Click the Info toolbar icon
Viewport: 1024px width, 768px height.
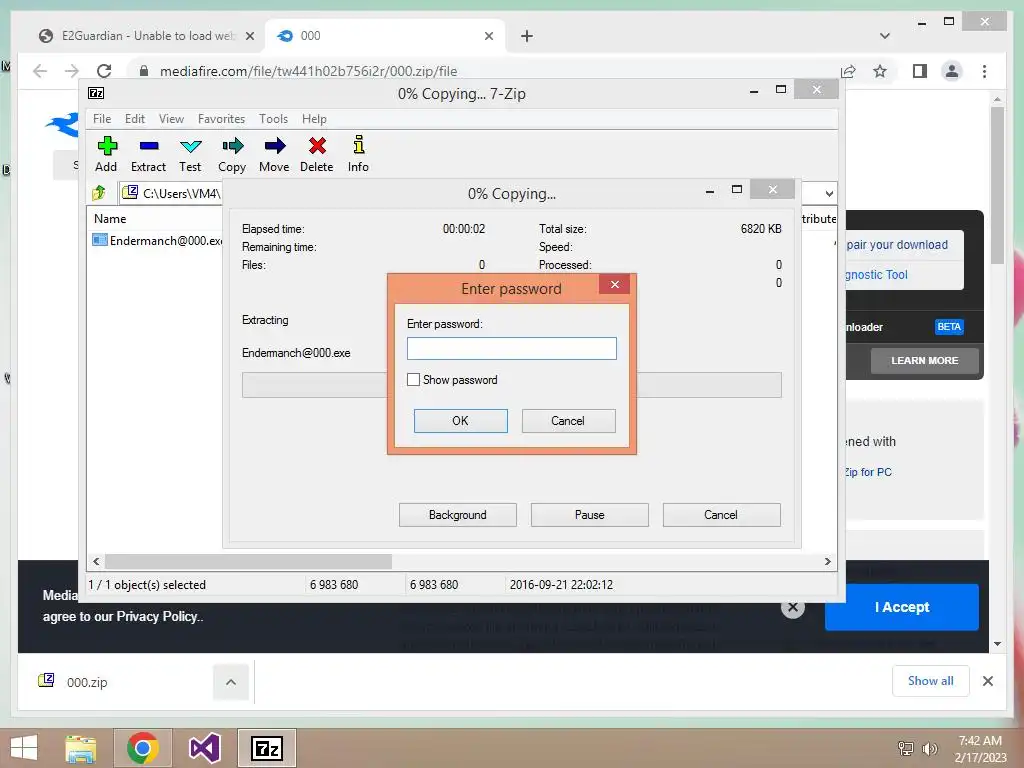click(358, 153)
